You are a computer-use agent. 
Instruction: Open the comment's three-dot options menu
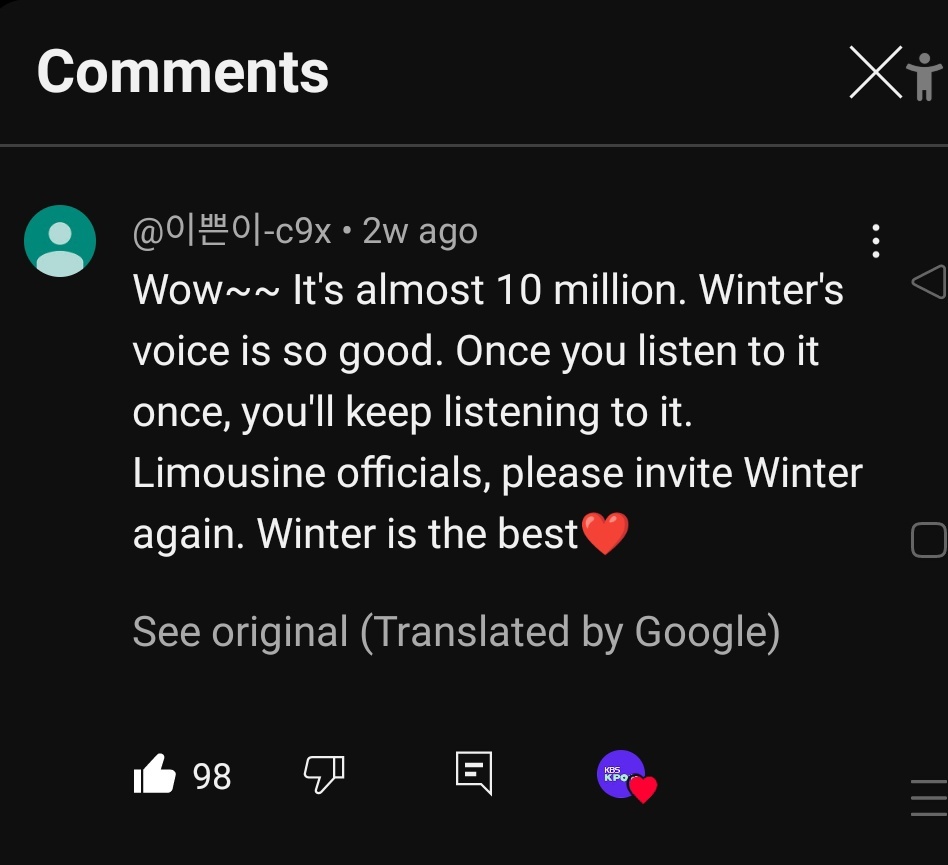coord(875,241)
